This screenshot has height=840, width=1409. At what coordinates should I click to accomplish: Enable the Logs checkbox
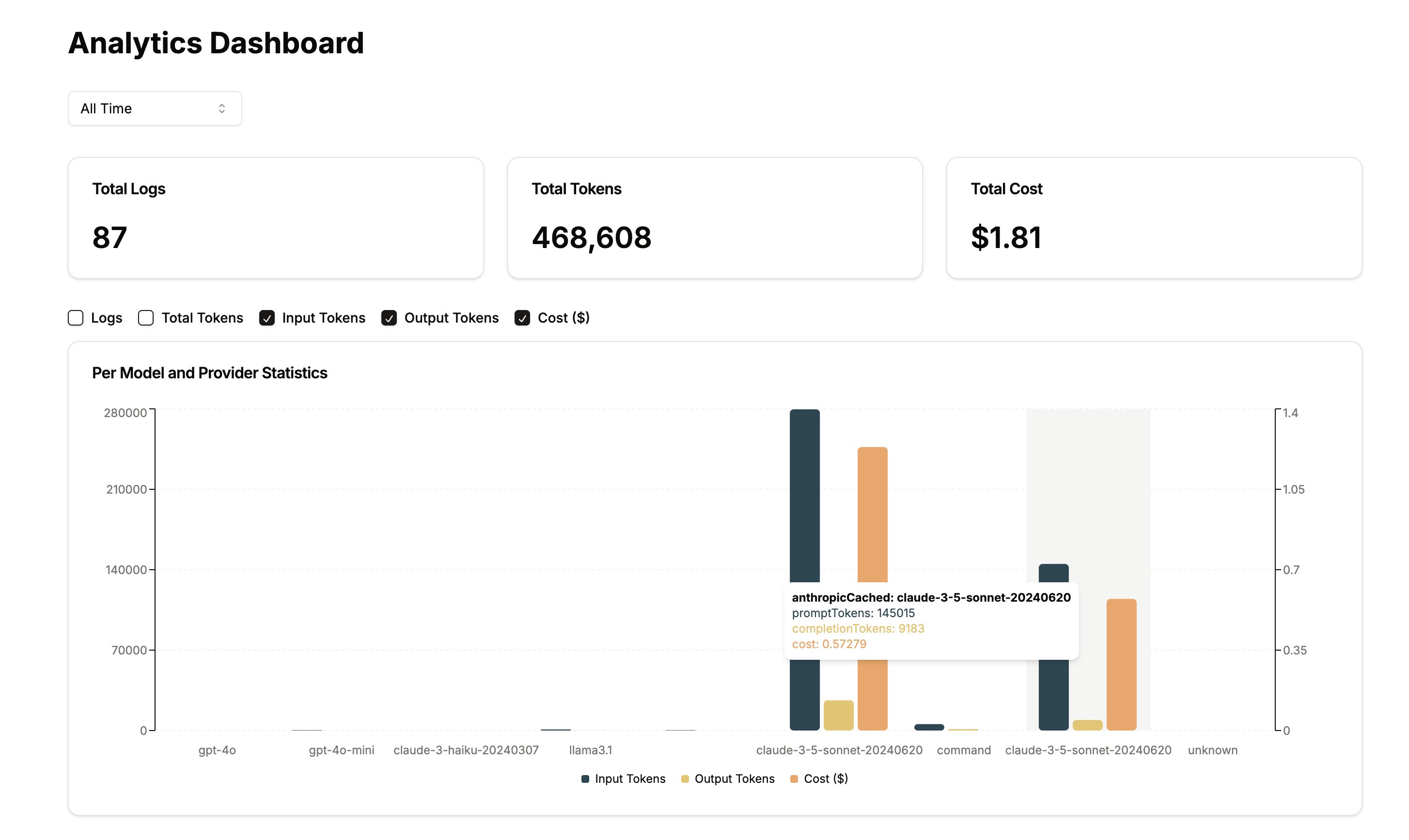point(76,318)
